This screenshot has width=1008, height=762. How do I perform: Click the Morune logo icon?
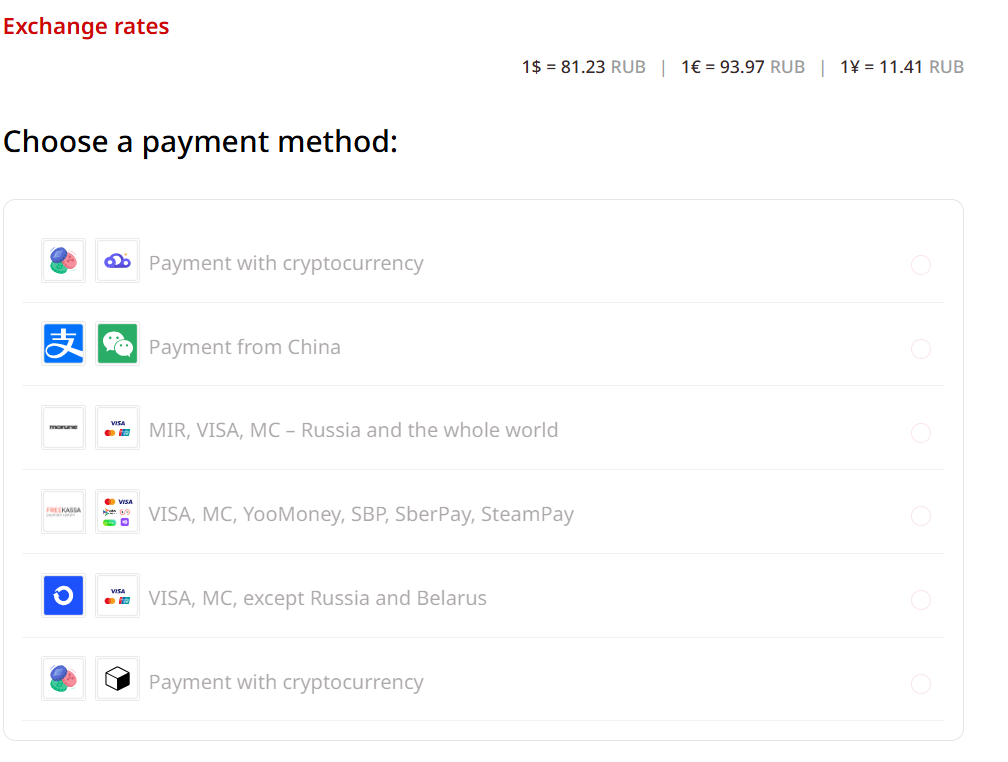tap(63, 428)
